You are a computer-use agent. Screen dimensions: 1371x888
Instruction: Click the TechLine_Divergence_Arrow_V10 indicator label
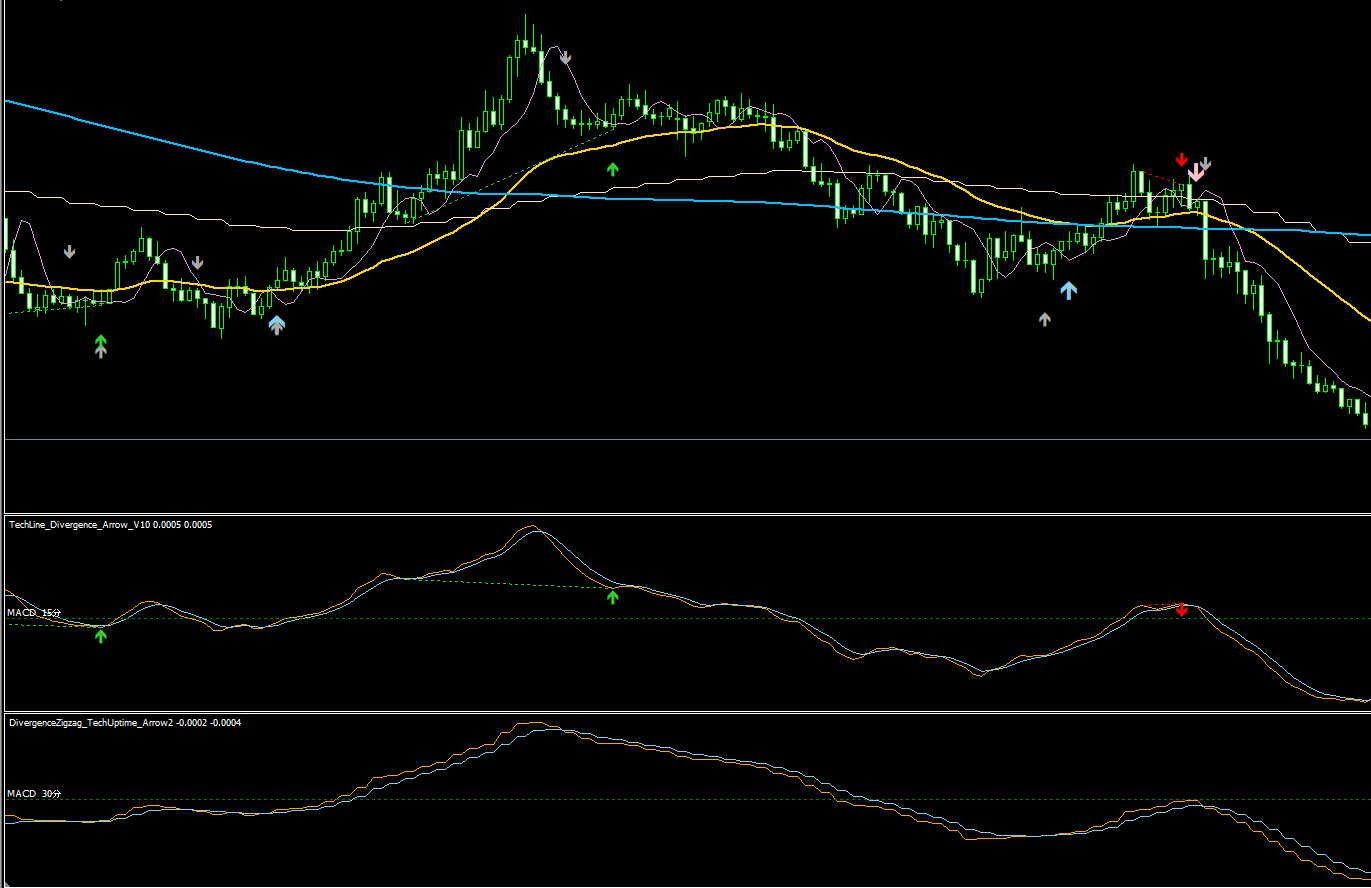(x=110, y=524)
